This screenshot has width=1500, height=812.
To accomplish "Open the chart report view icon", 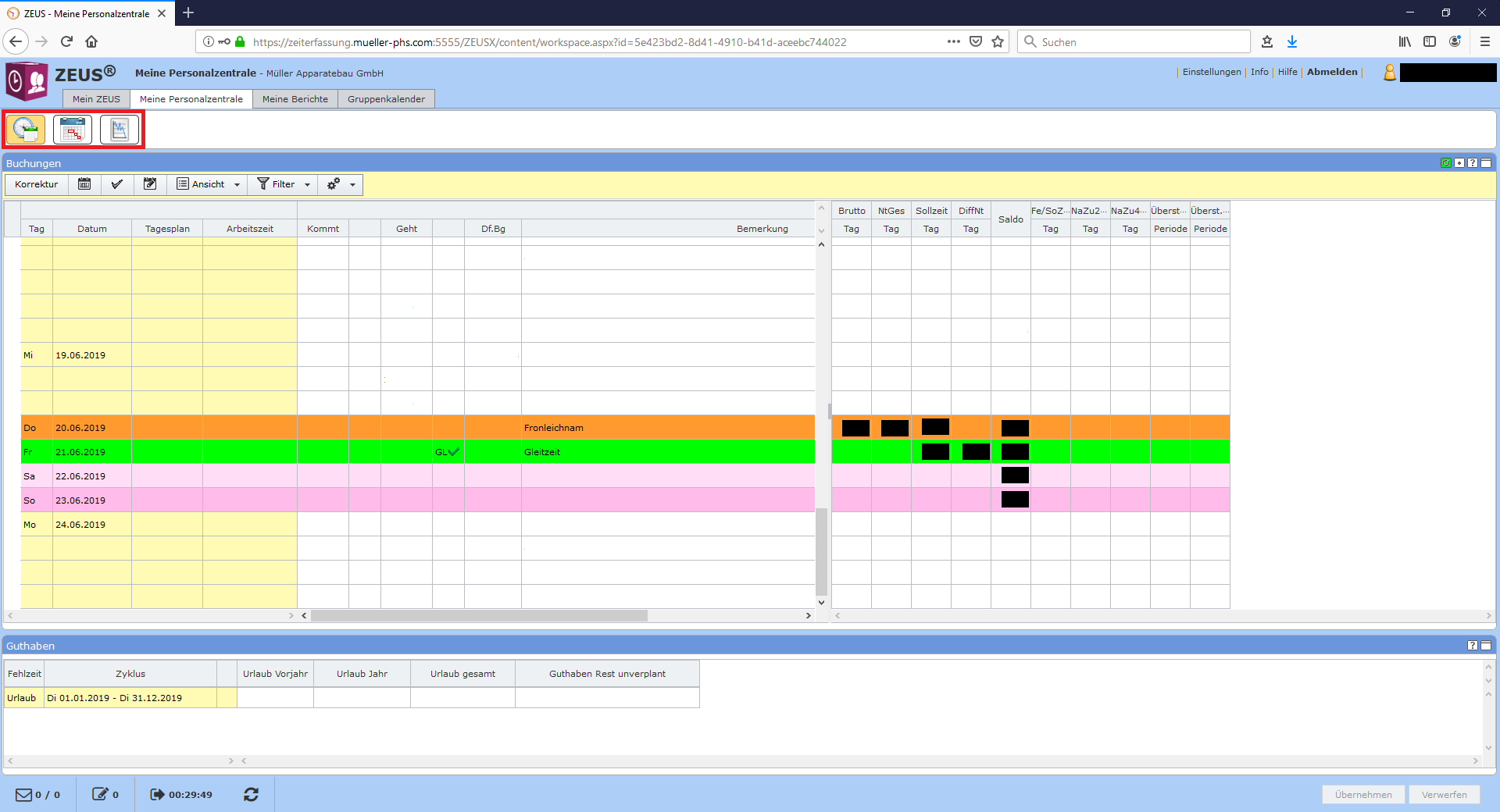I will click(120, 130).
